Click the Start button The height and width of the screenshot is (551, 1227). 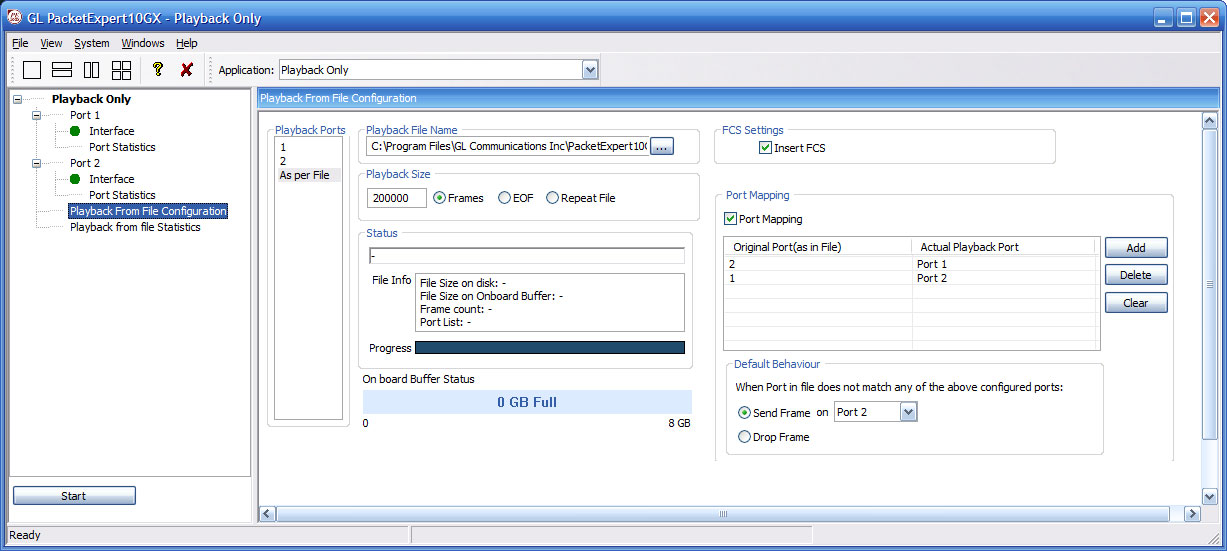pos(74,496)
